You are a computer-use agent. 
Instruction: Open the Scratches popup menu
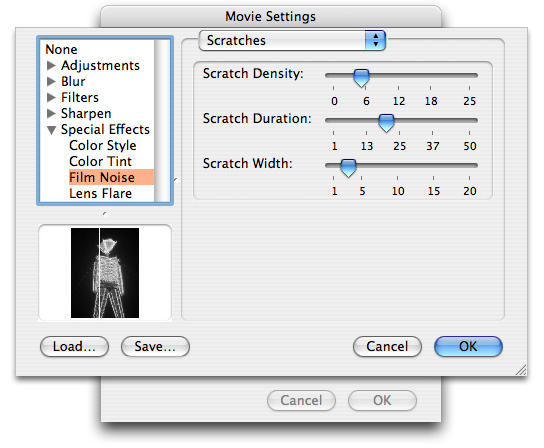tap(292, 41)
